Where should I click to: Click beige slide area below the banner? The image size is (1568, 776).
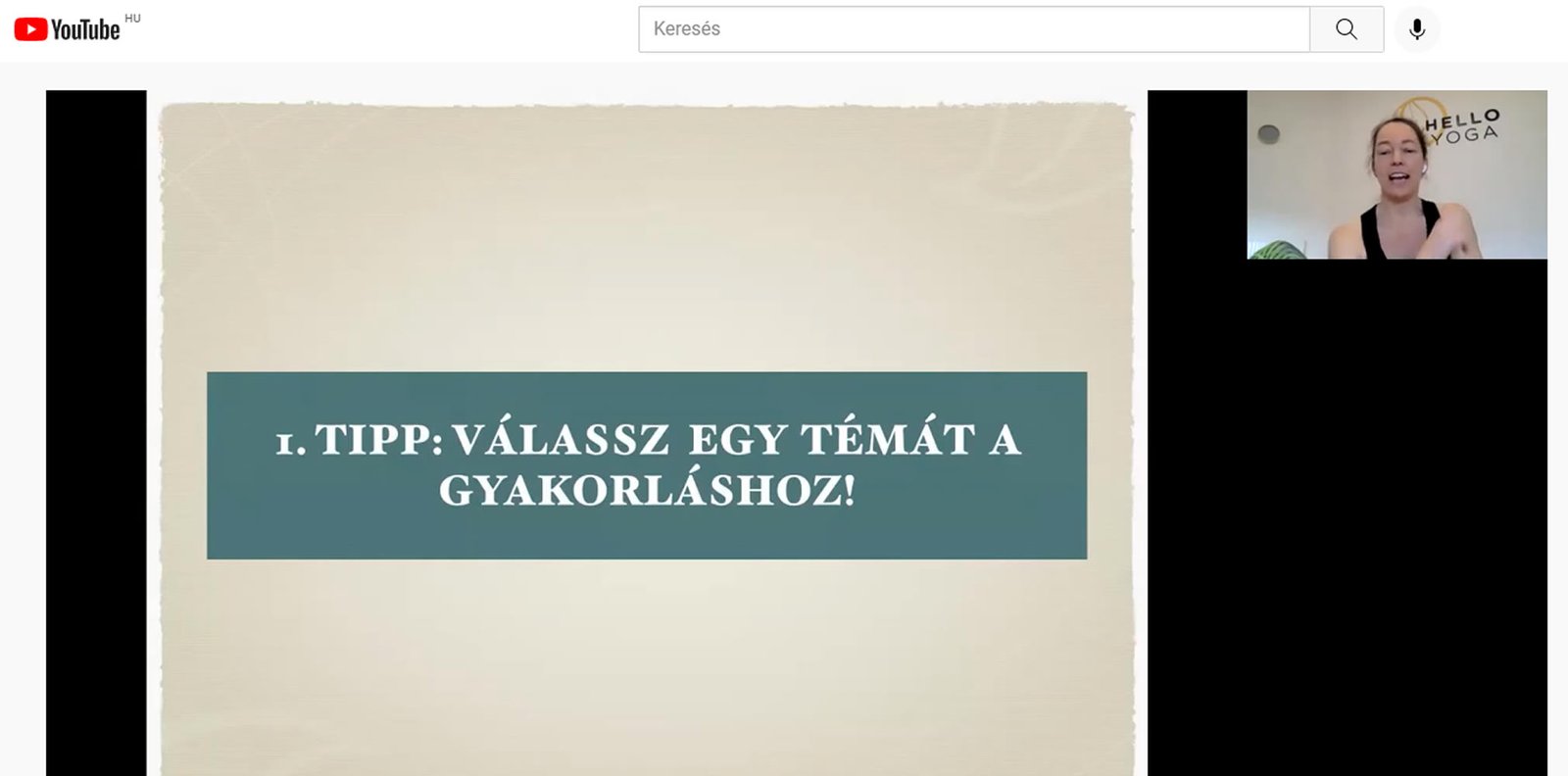[647, 666]
